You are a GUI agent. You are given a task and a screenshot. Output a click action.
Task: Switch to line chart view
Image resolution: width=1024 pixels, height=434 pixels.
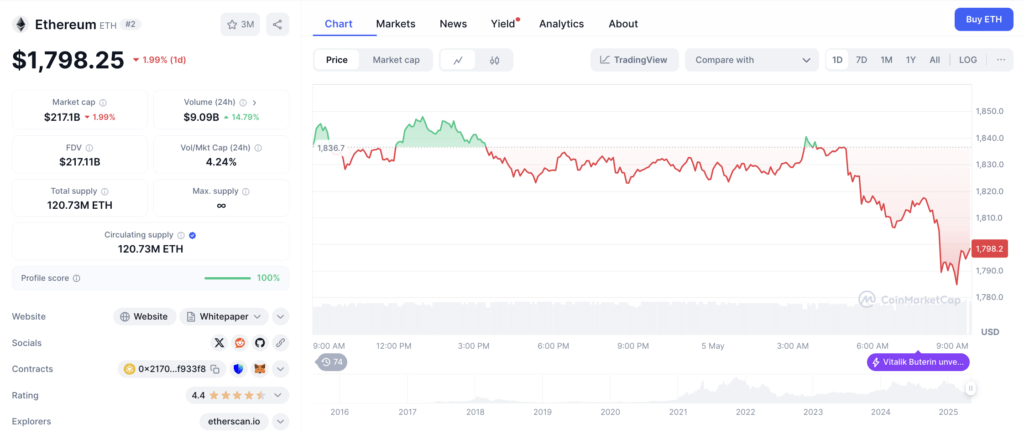coord(458,60)
